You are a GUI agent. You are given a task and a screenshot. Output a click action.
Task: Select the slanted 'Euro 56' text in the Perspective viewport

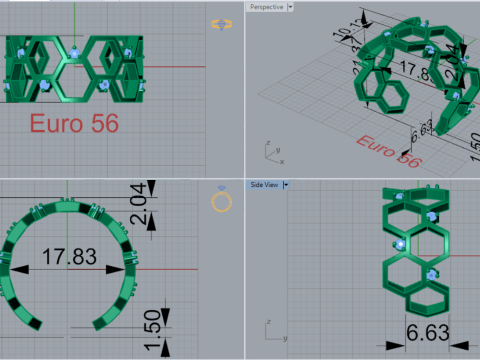[x=389, y=152]
